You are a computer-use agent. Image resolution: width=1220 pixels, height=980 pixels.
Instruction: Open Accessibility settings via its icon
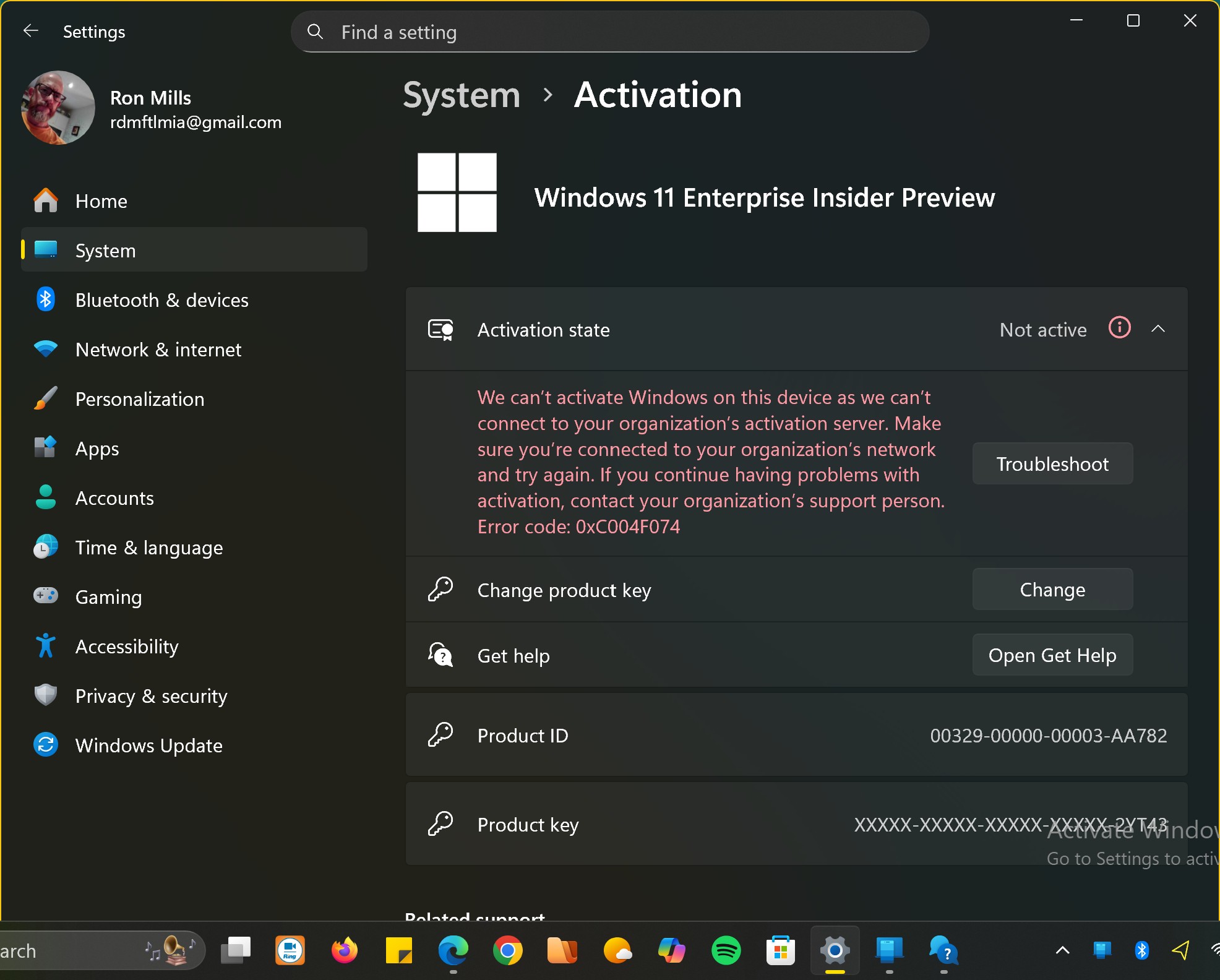click(46, 646)
